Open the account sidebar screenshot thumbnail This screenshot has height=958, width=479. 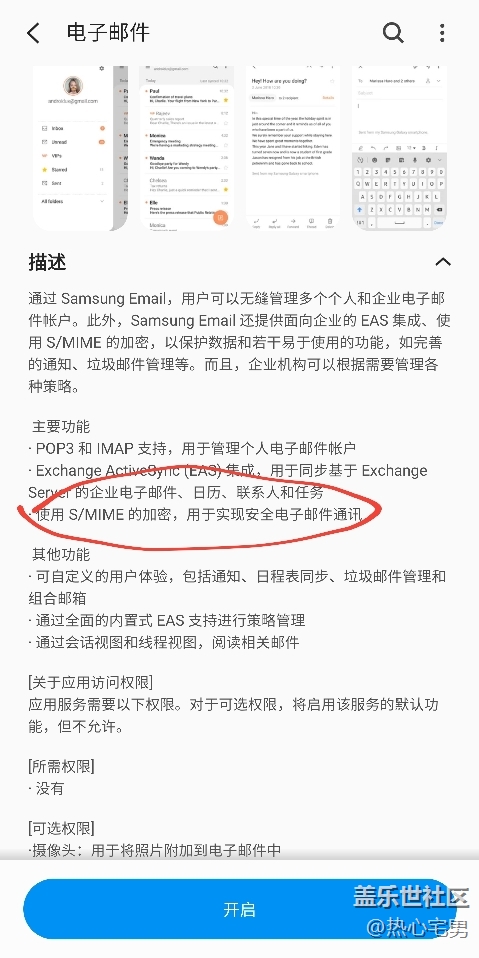click(x=80, y=148)
